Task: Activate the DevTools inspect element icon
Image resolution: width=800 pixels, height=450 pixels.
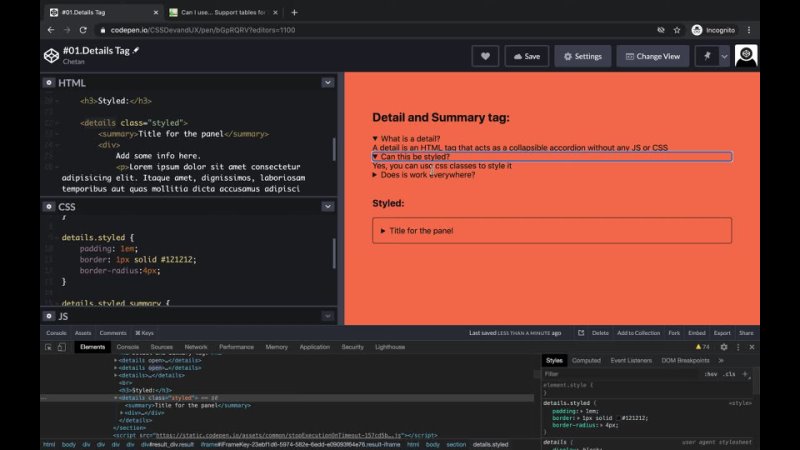Action: [48, 347]
